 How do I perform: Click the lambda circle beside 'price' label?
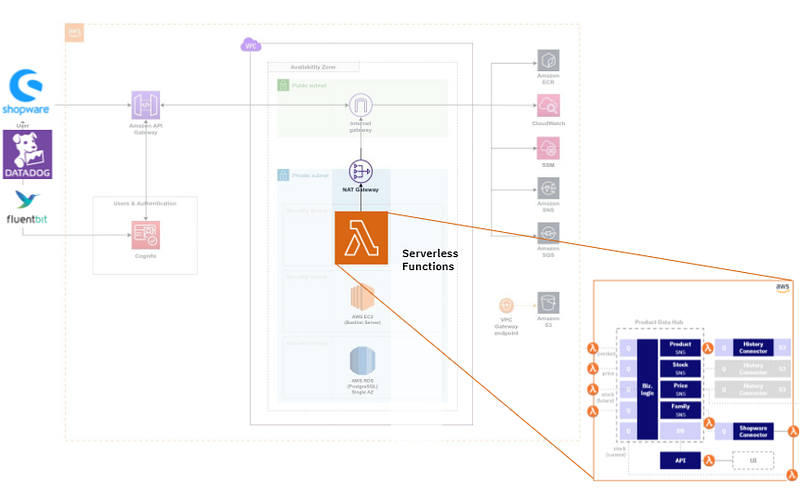click(x=592, y=368)
